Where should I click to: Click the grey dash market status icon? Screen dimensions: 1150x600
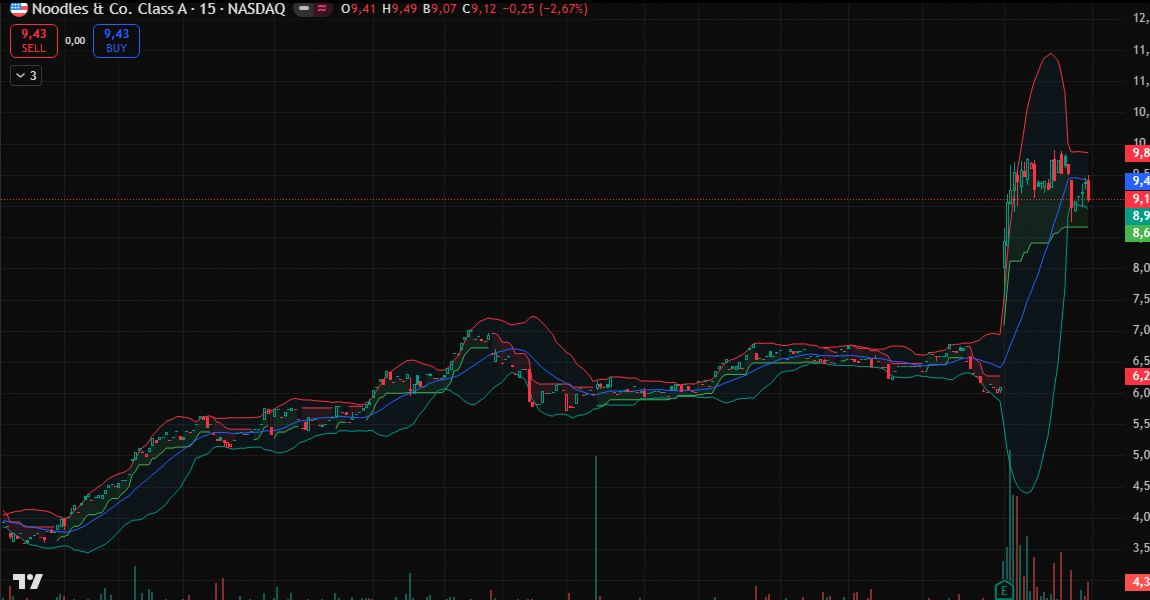pyautogui.click(x=304, y=9)
